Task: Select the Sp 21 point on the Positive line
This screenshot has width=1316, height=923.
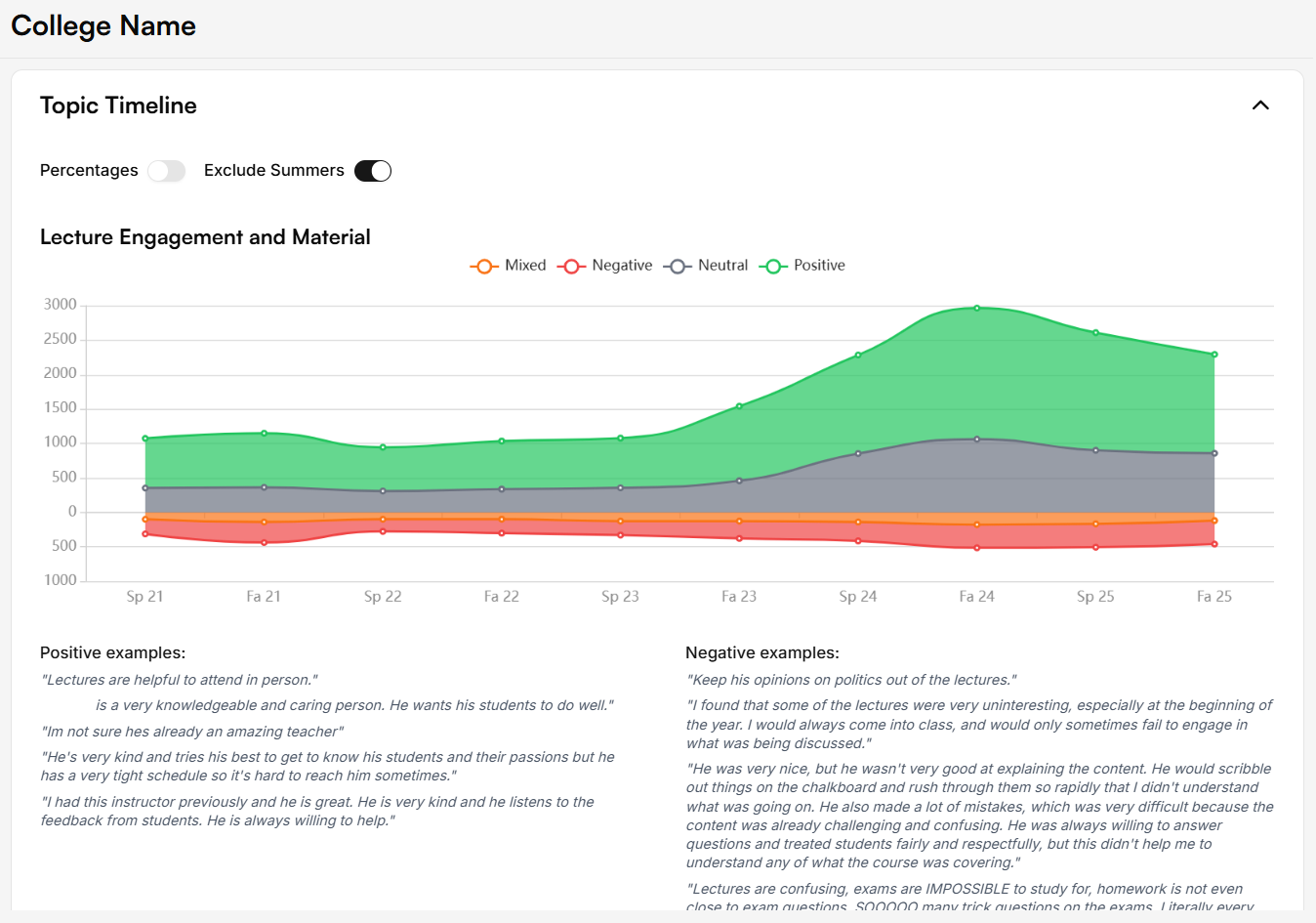Action: click(145, 437)
